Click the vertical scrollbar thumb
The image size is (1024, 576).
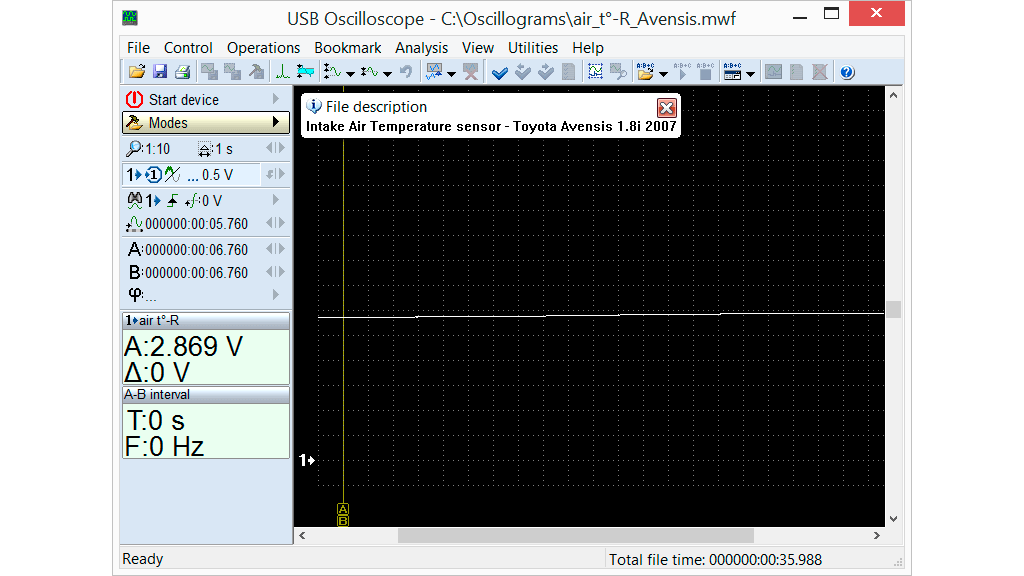893,309
